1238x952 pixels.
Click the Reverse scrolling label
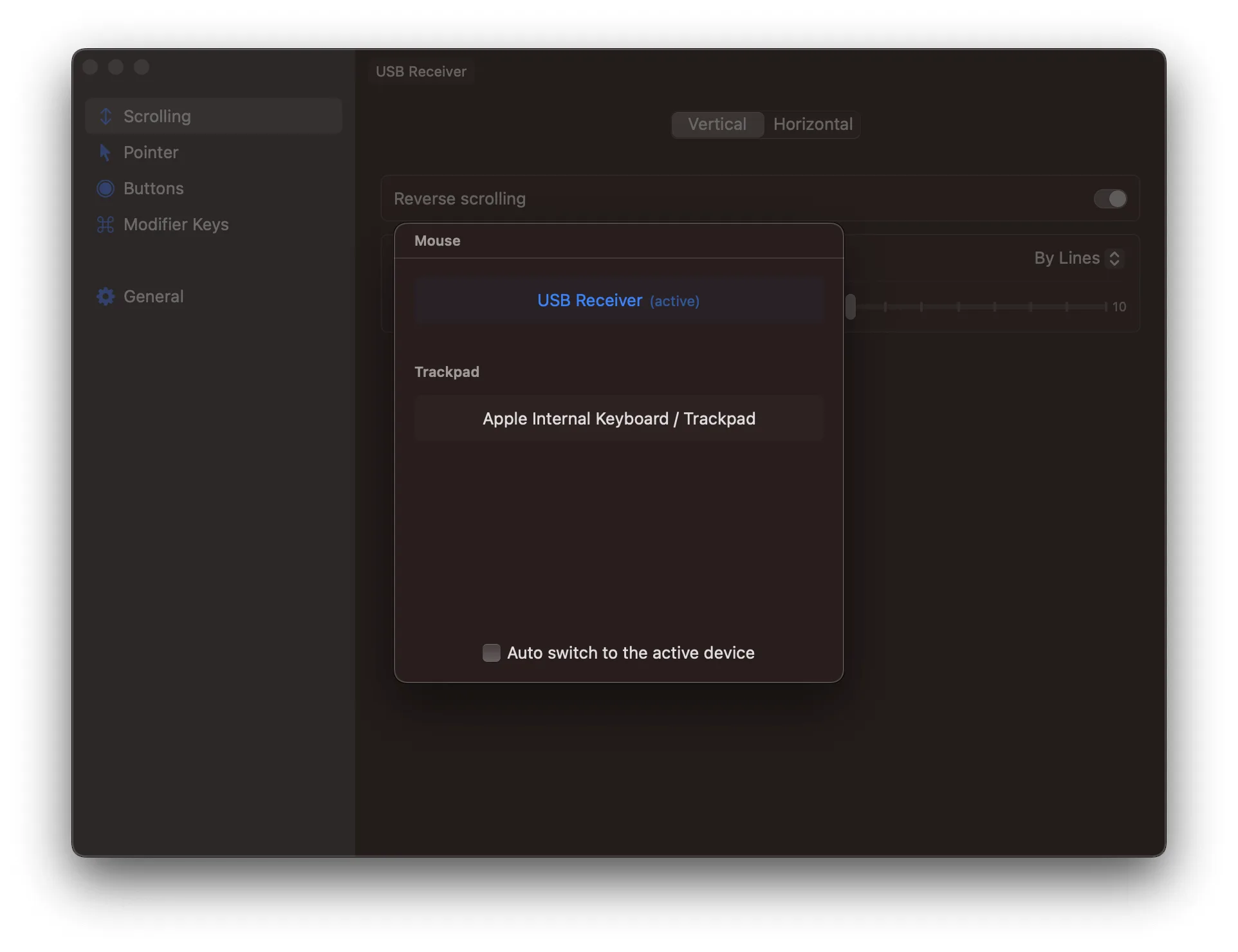[x=460, y=199]
